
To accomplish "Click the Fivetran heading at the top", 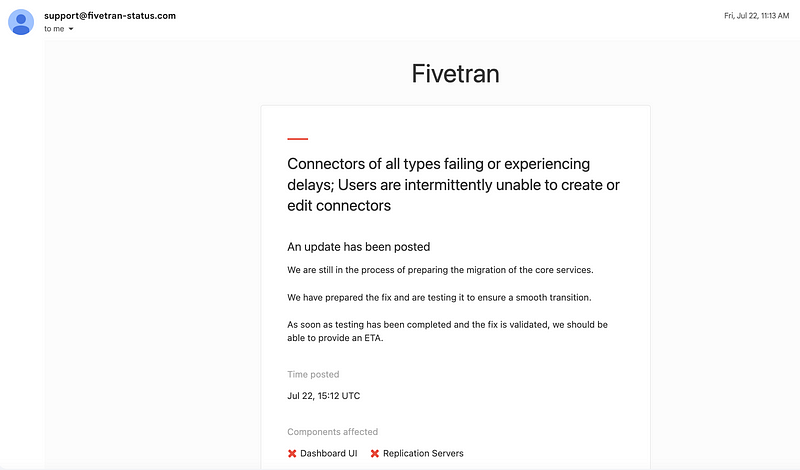I will point(455,73).
